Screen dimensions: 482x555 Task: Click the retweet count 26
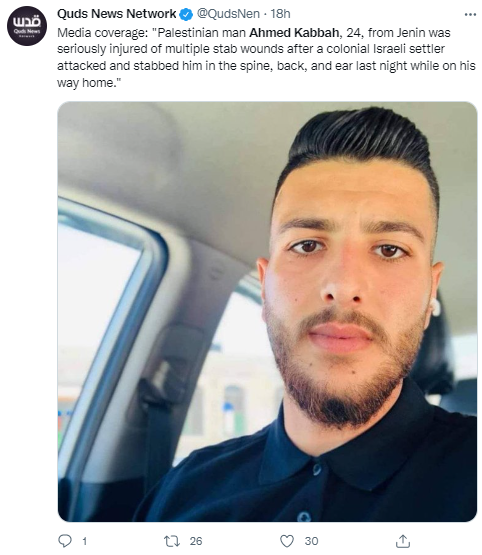pyautogui.click(x=196, y=541)
